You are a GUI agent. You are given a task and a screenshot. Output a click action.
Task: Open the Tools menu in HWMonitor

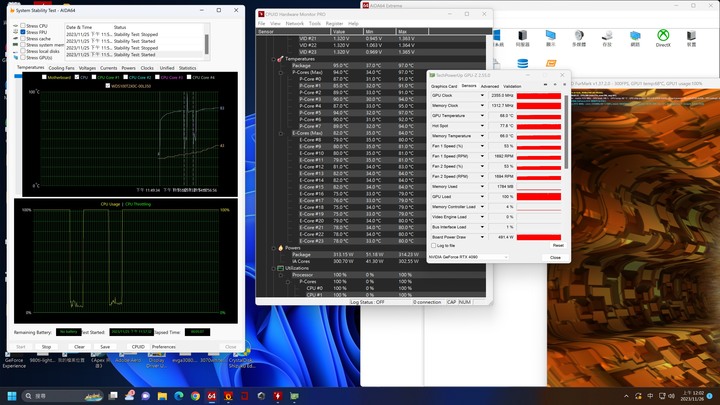[x=315, y=23]
